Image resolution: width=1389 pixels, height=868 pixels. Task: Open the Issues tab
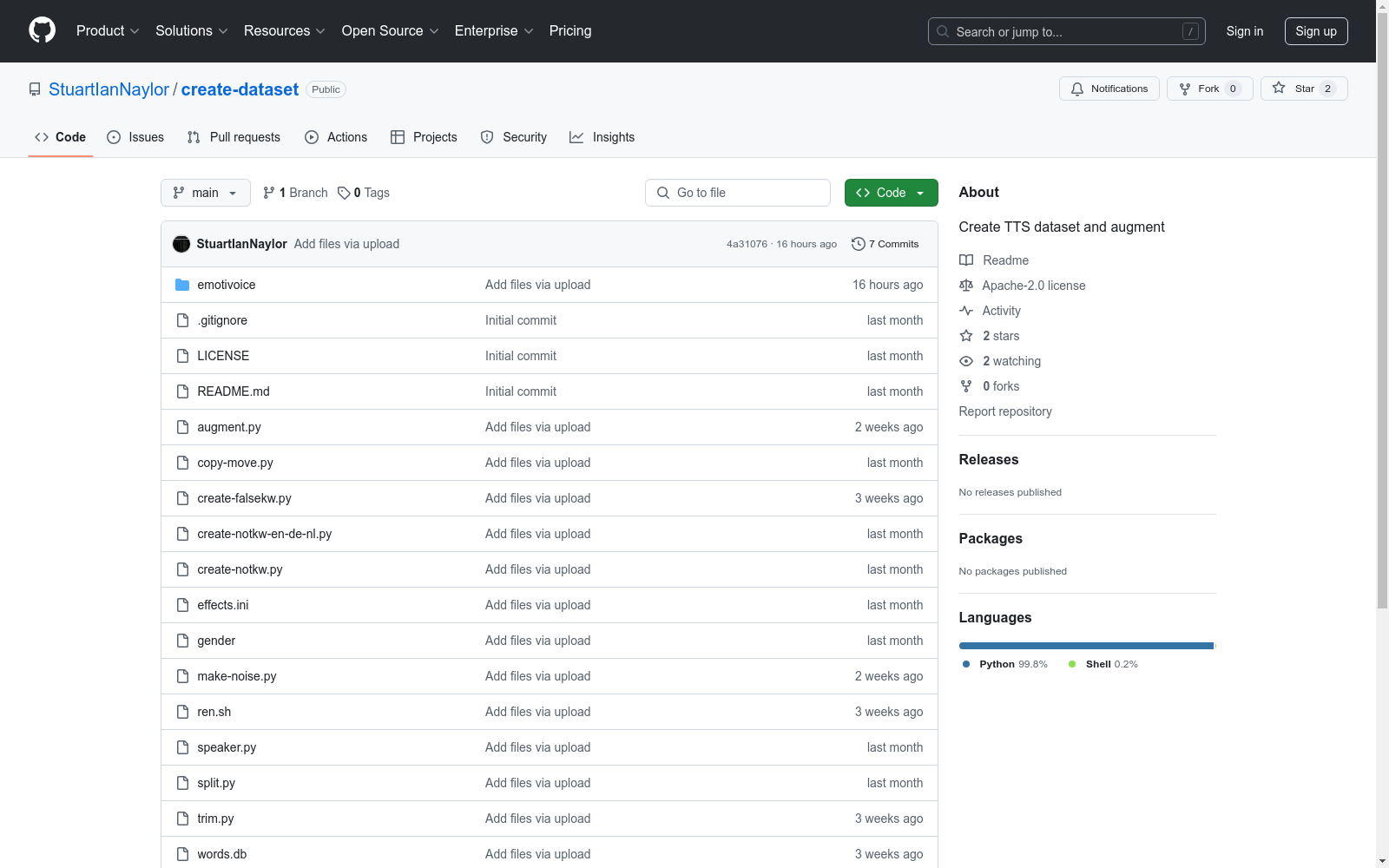click(135, 137)
